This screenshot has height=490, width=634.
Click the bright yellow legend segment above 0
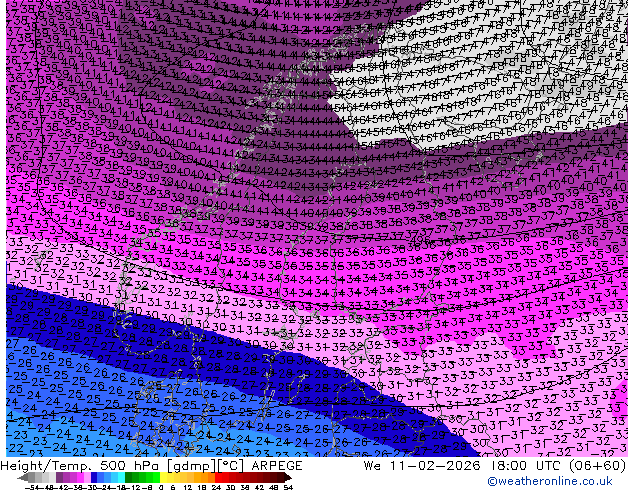click(x=163, y=477)
